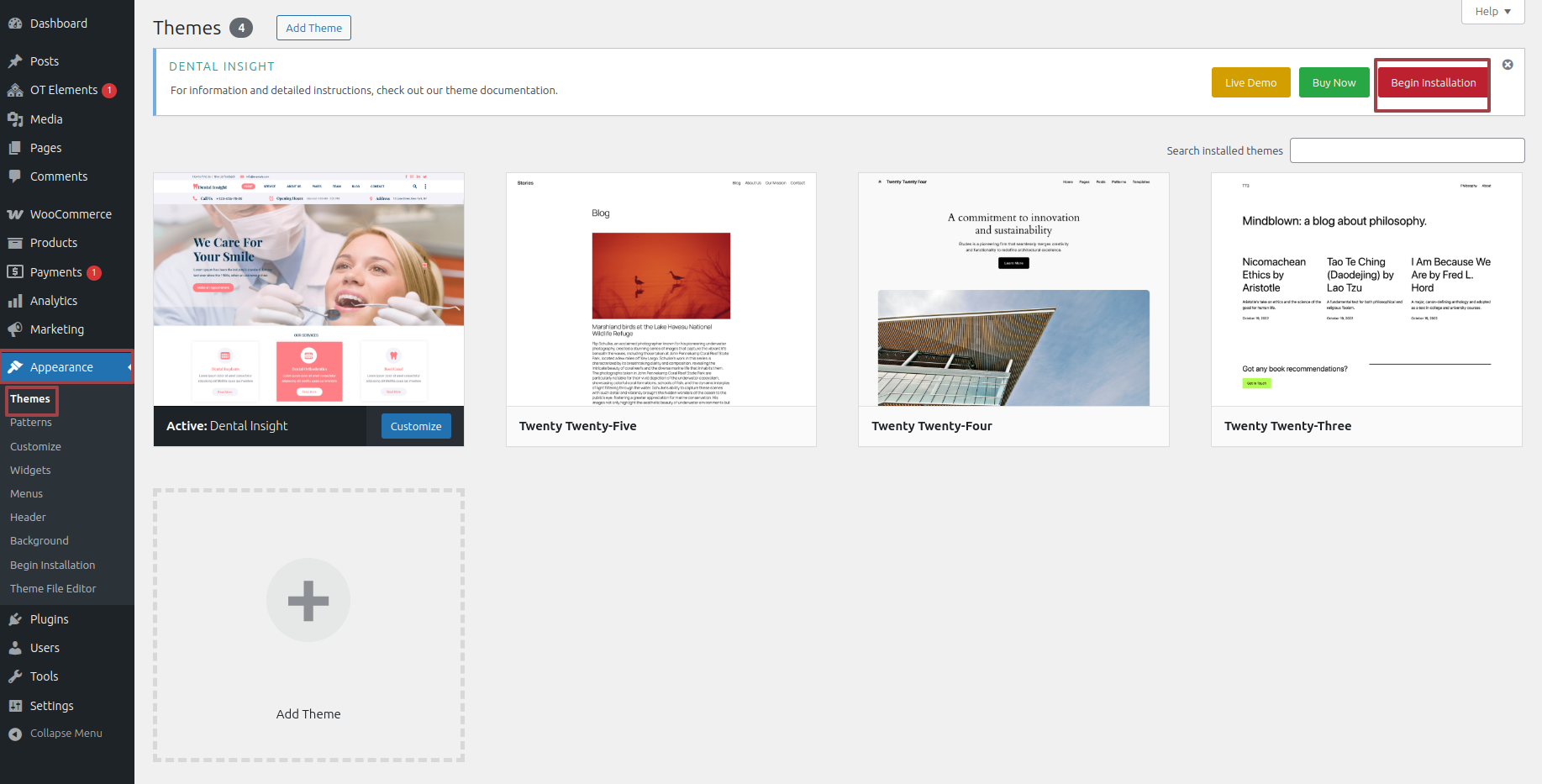Click the Twenty Twenty-Four theme name

932,426
